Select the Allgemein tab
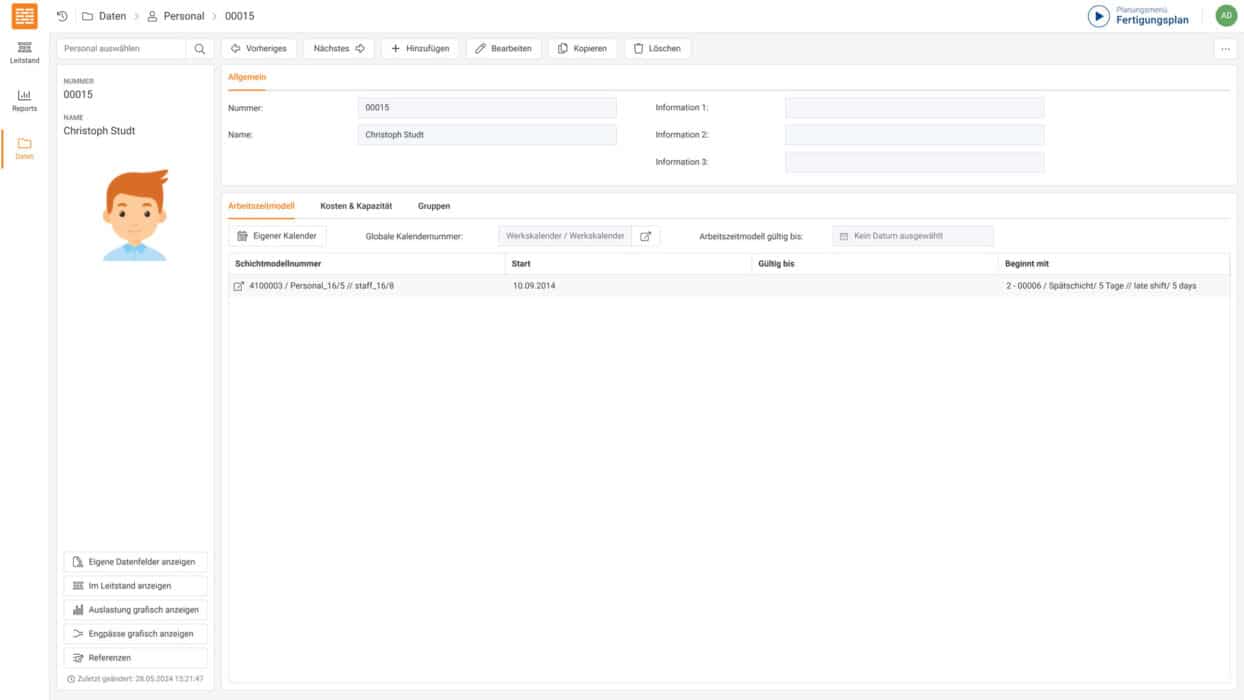 (247, 77)
